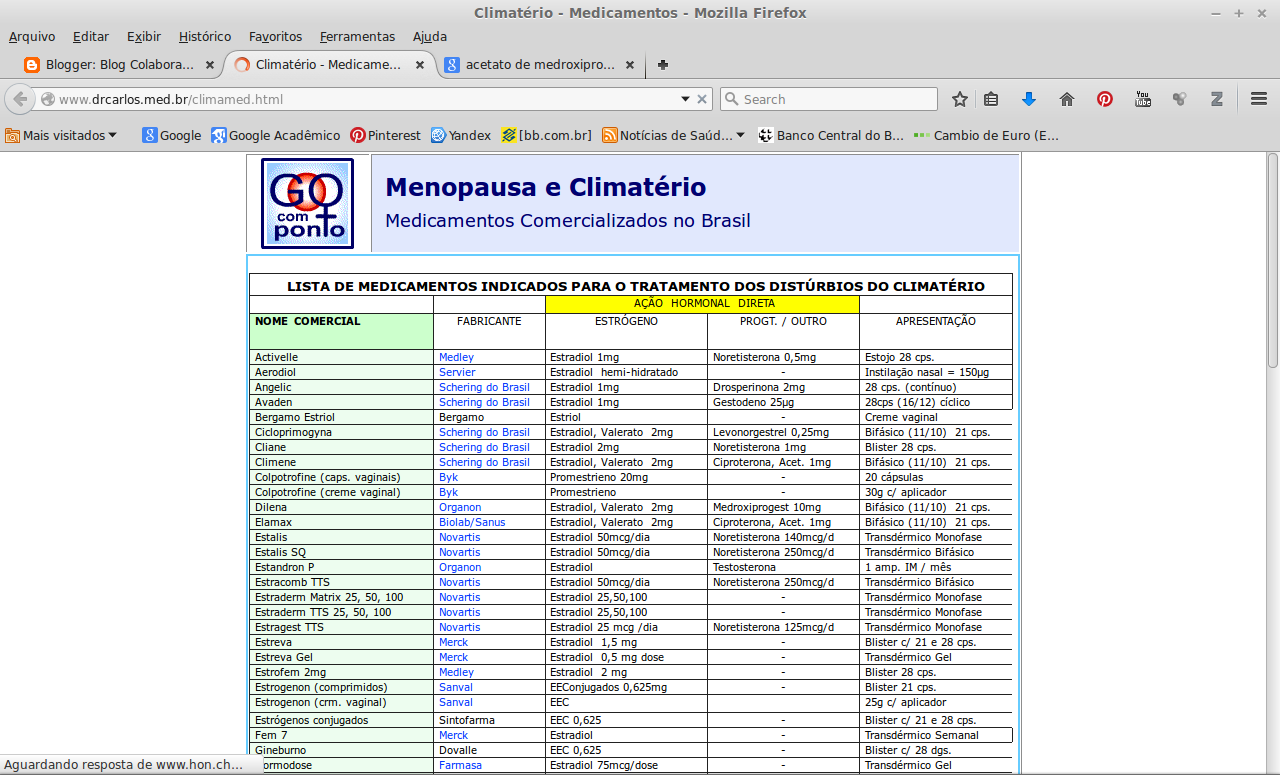Open the Google Acadêmico bookmark
This screenshot has height=775, width=1280.
(x=275, y=135)
